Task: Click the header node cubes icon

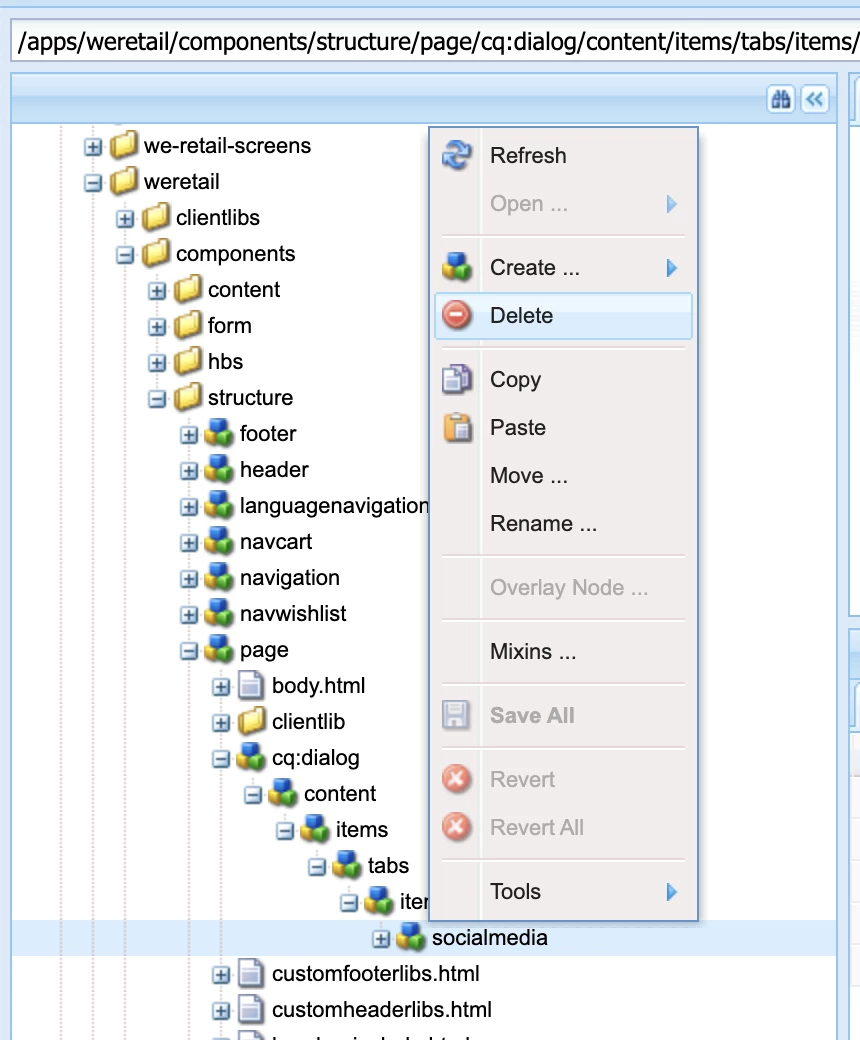Action: (219, 469)
